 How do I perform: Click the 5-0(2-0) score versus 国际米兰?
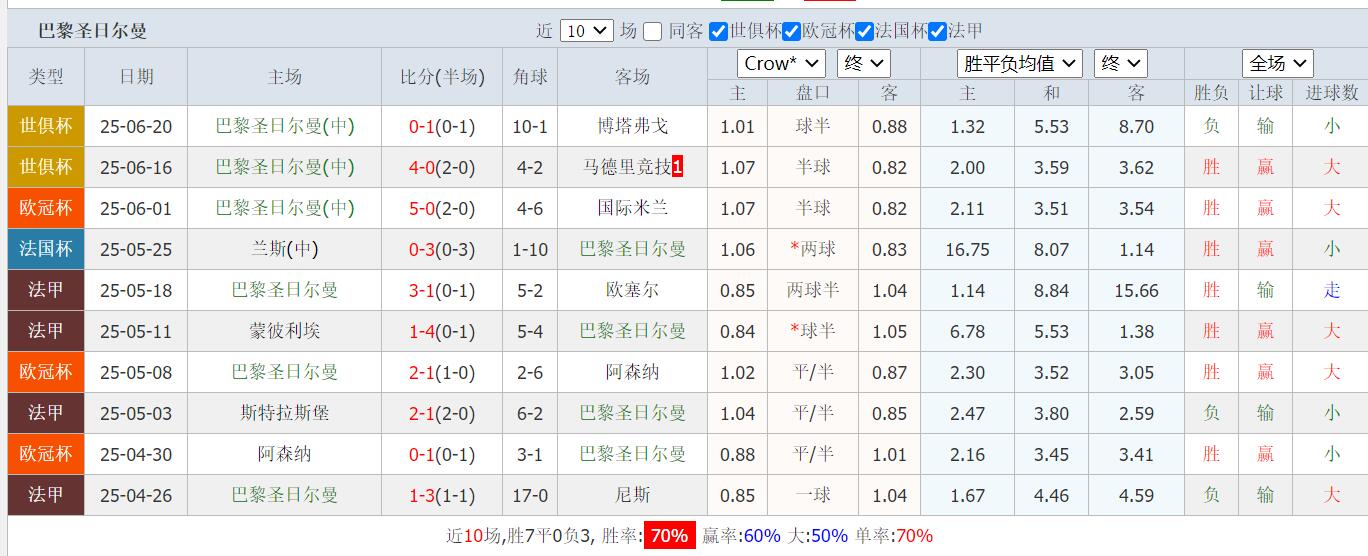click(442, 208)
